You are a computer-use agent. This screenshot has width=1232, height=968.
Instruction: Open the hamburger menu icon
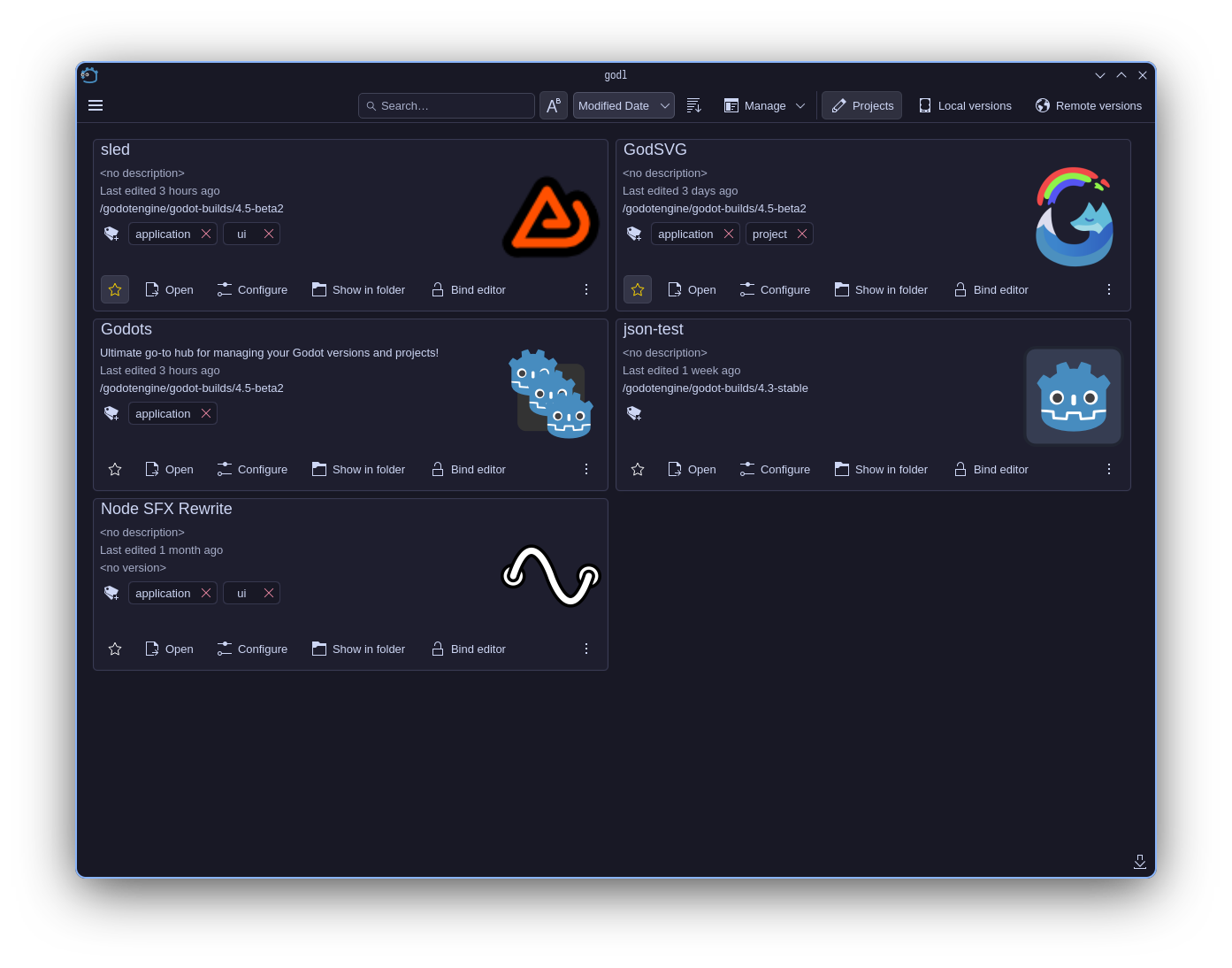coord(96,105)
